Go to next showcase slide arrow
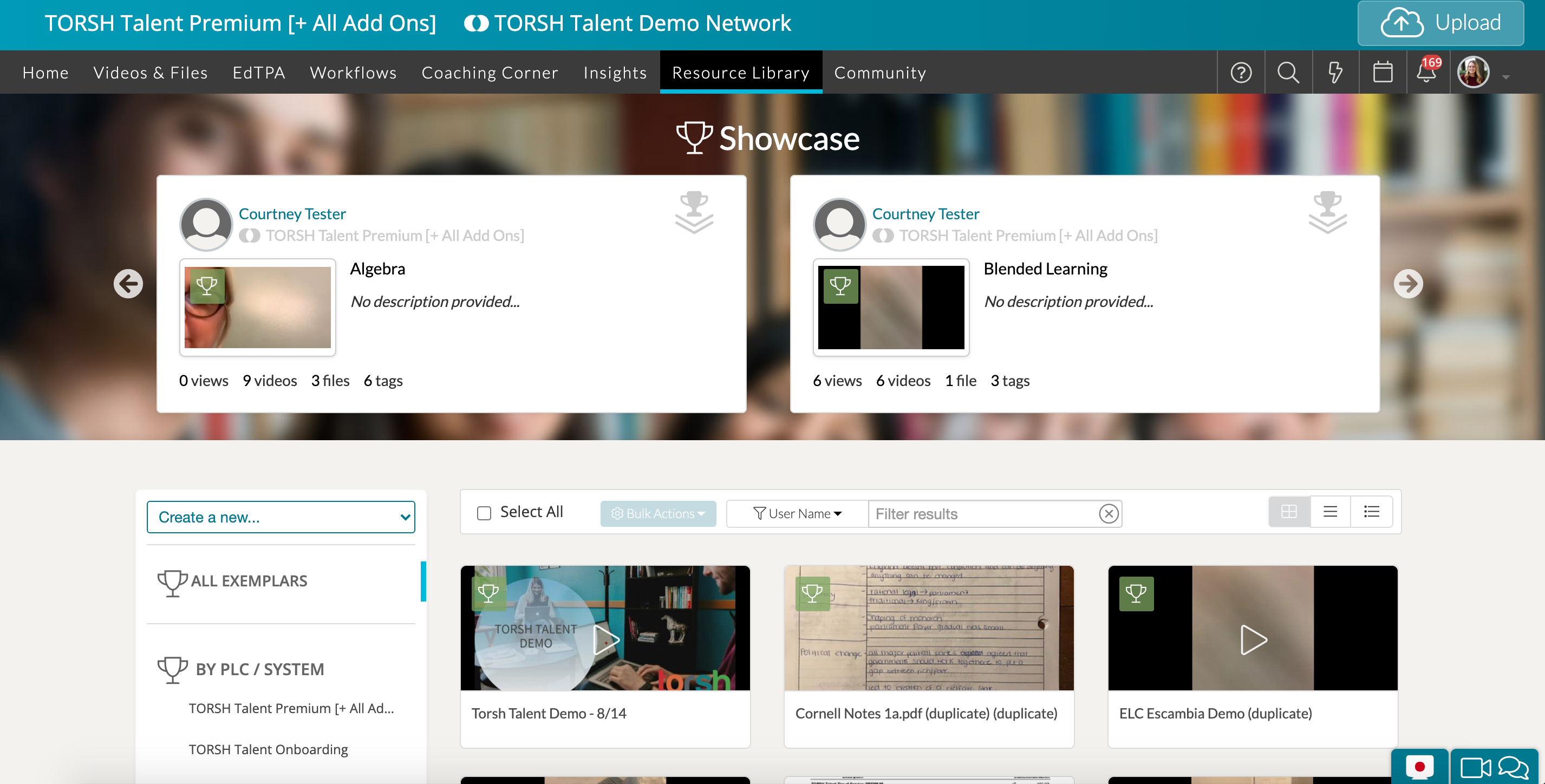 pos(1407,284)
